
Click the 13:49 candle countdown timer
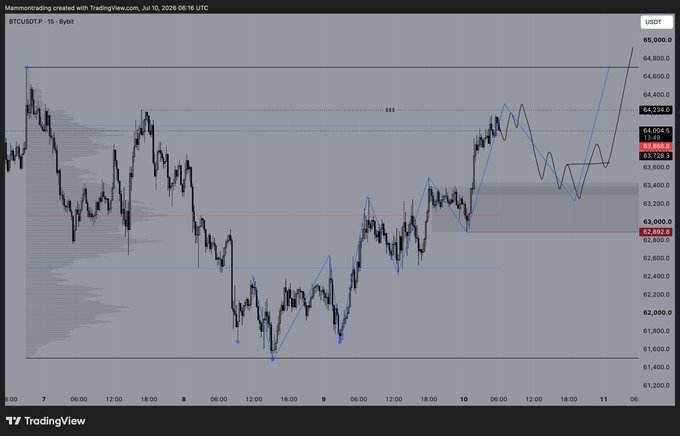click(x=652, y=138)
